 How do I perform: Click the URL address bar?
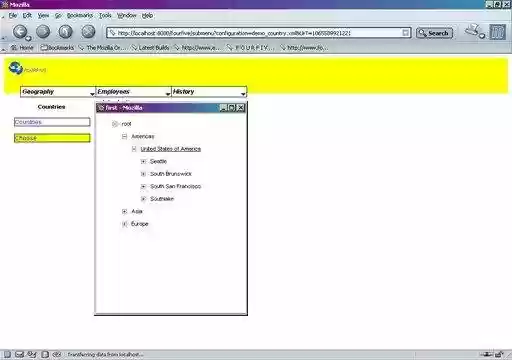[x=259, y=33]
